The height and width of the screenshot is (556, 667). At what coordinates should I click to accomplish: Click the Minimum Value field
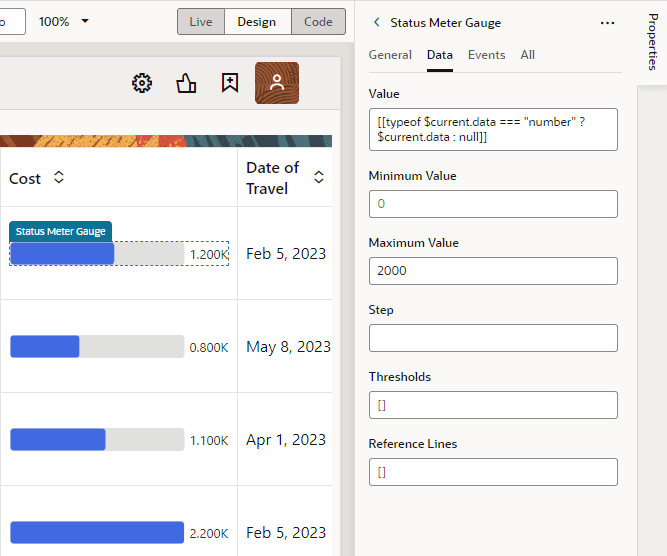(x=493, y=204)
